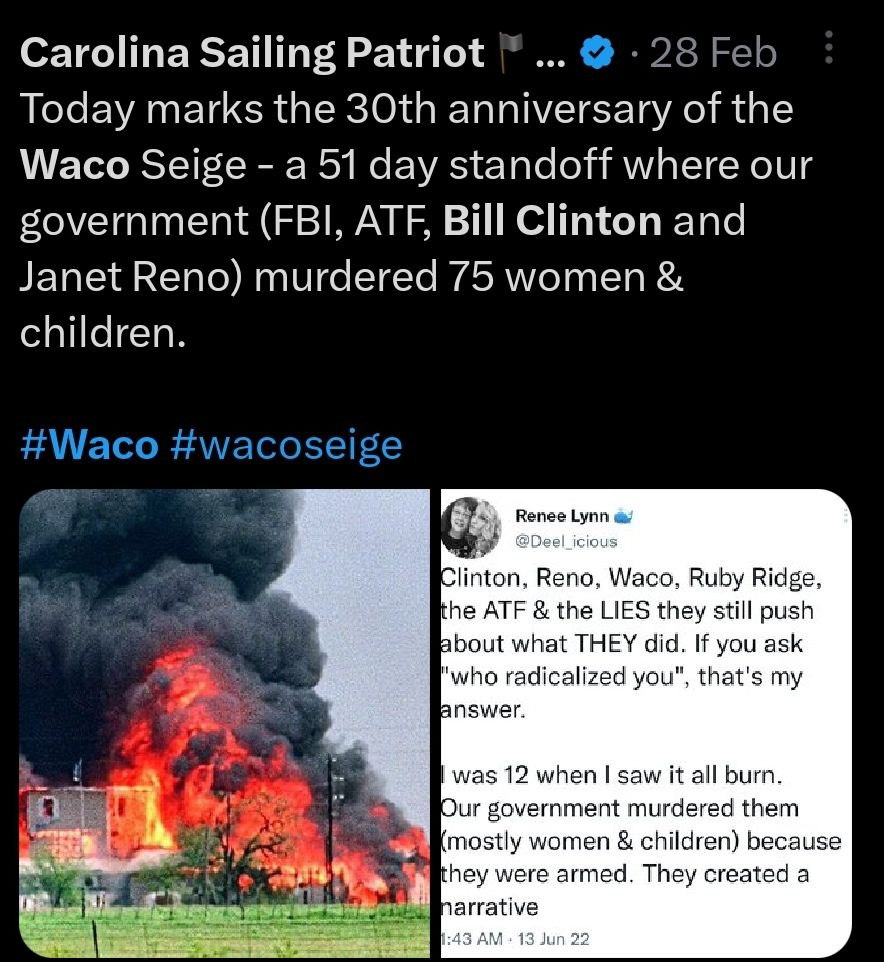
Task: Click the 'who radicalized you' line
Action: point(622,678)
